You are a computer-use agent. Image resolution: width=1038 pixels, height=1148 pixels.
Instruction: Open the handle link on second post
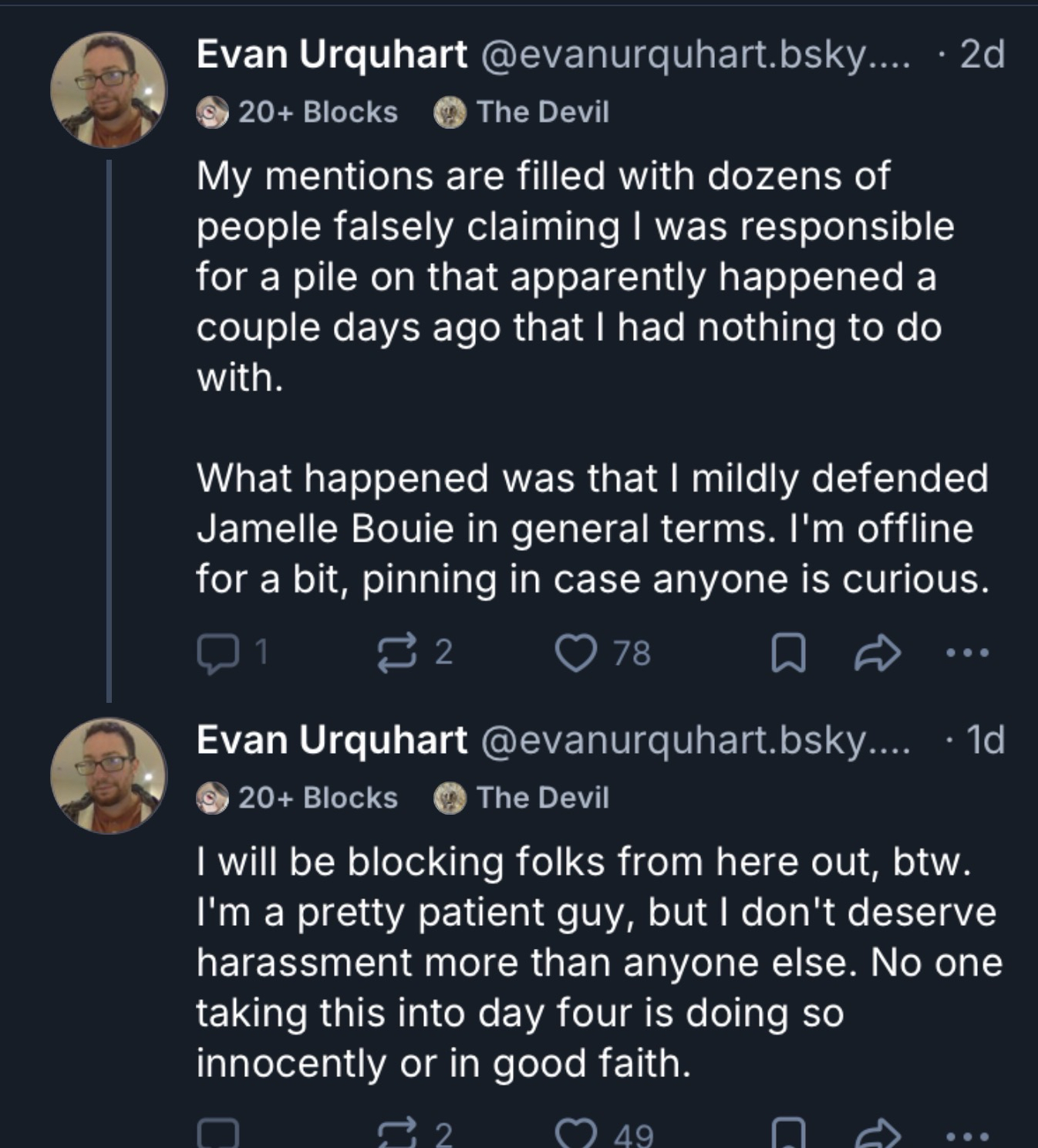click(696, 740)
